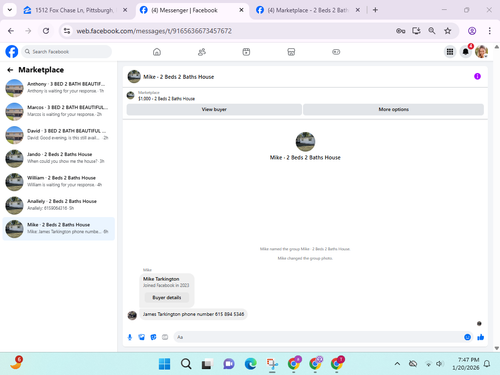Open the tab search dropdown arrow
The width and height of the screenshot is (500, 375).
10,10
